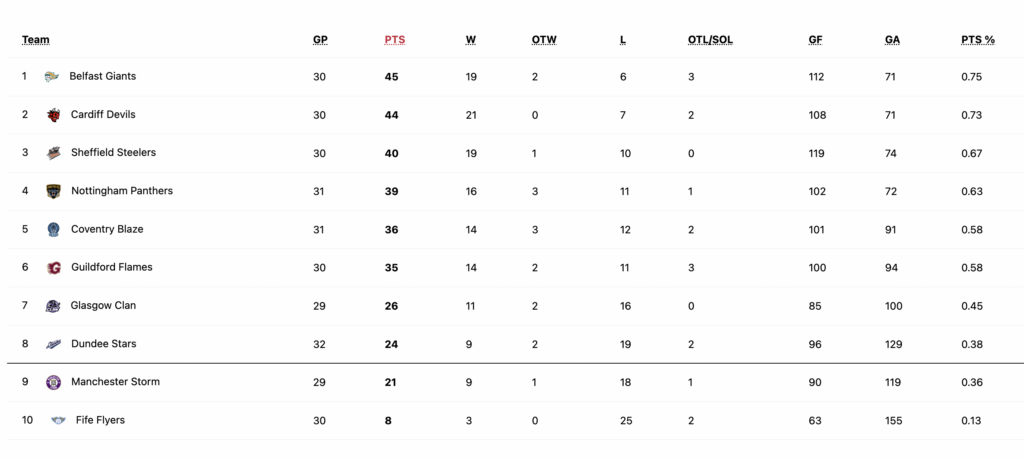Click the Cardiff Devils team logo
The image size is (1024, 460).
point(54,115)
